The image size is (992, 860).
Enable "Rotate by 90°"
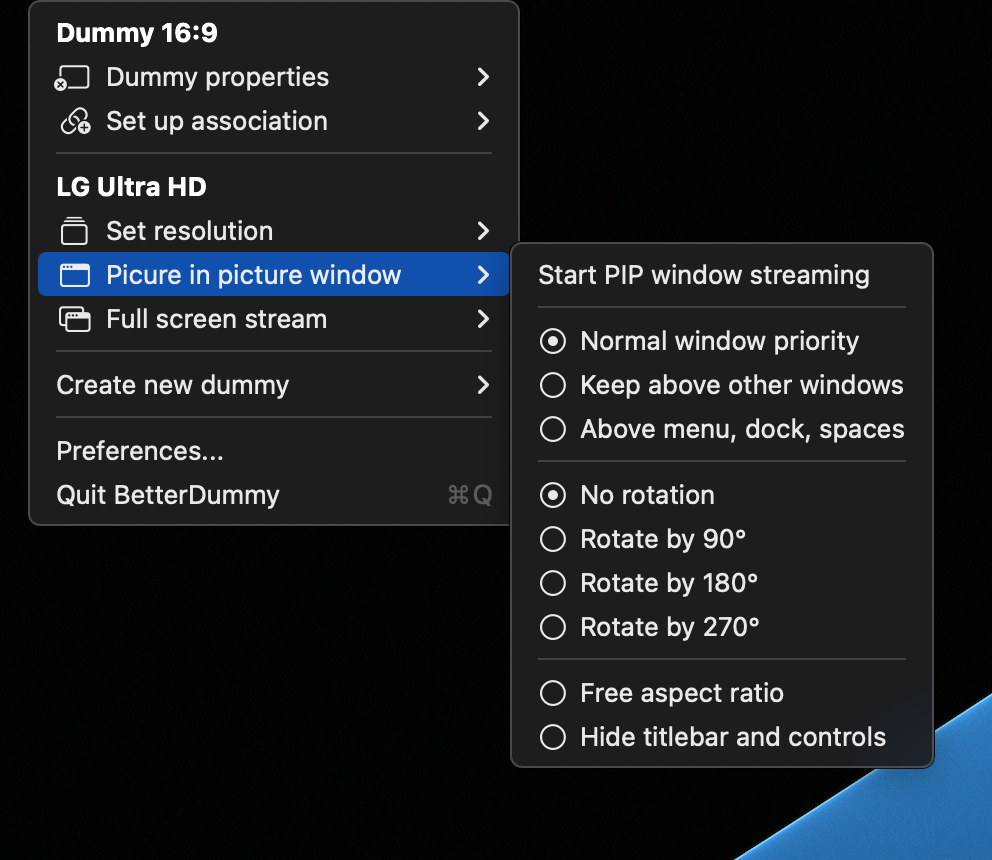tap(643, 539)
